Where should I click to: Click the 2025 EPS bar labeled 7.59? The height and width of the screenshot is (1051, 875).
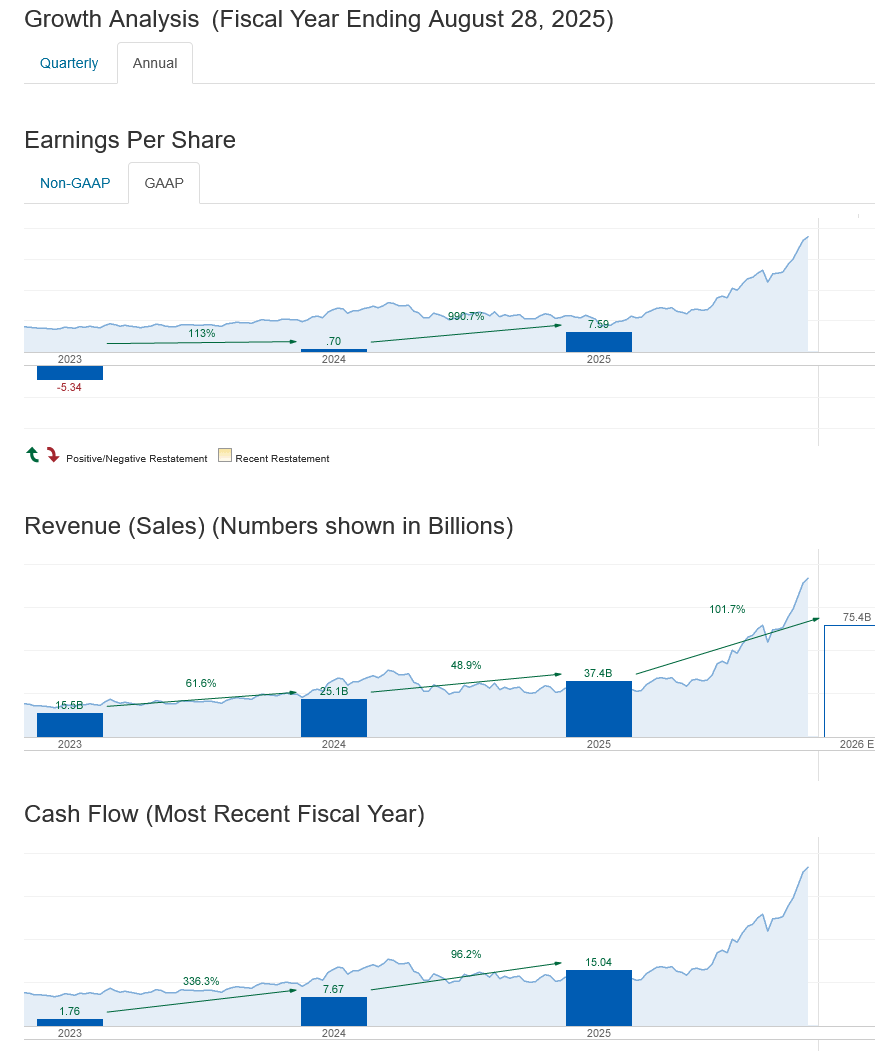(x=599, y=342)
